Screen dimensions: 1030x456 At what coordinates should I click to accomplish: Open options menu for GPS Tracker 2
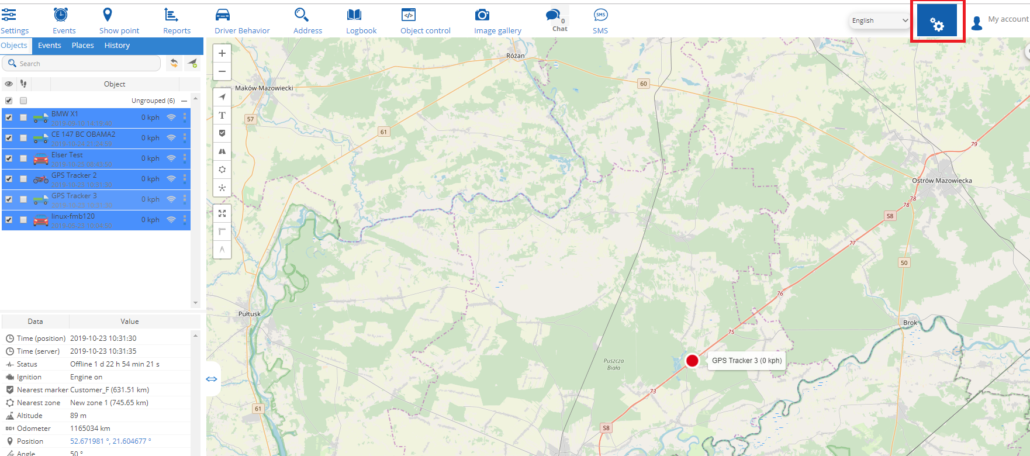pyautogui.click(x=185, y=179)
